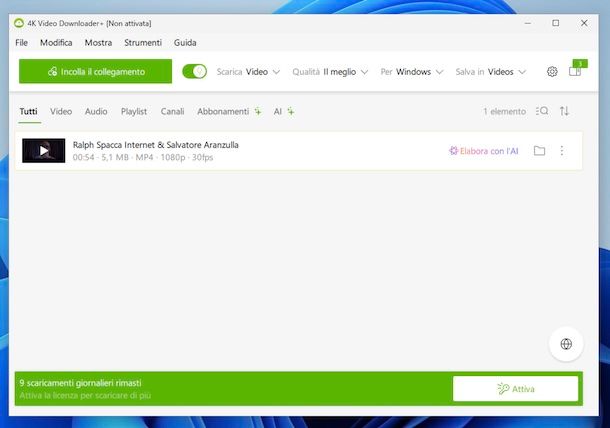Play the Ralph Spacca Internet video thumbnail
Viewport: 610px width, 428px height.
click(x=44, y=151)
